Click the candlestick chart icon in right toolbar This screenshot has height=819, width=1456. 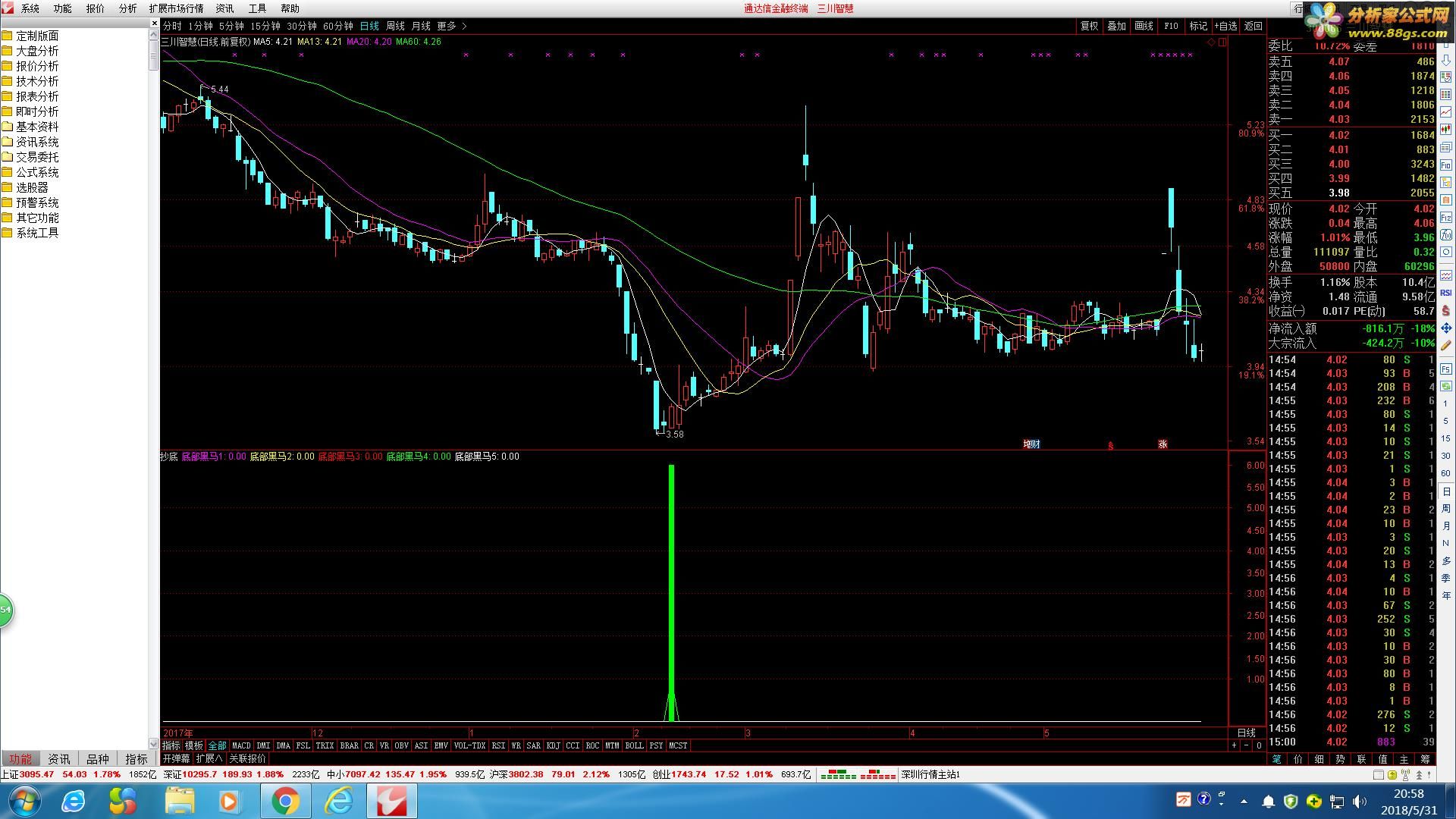1446,129
